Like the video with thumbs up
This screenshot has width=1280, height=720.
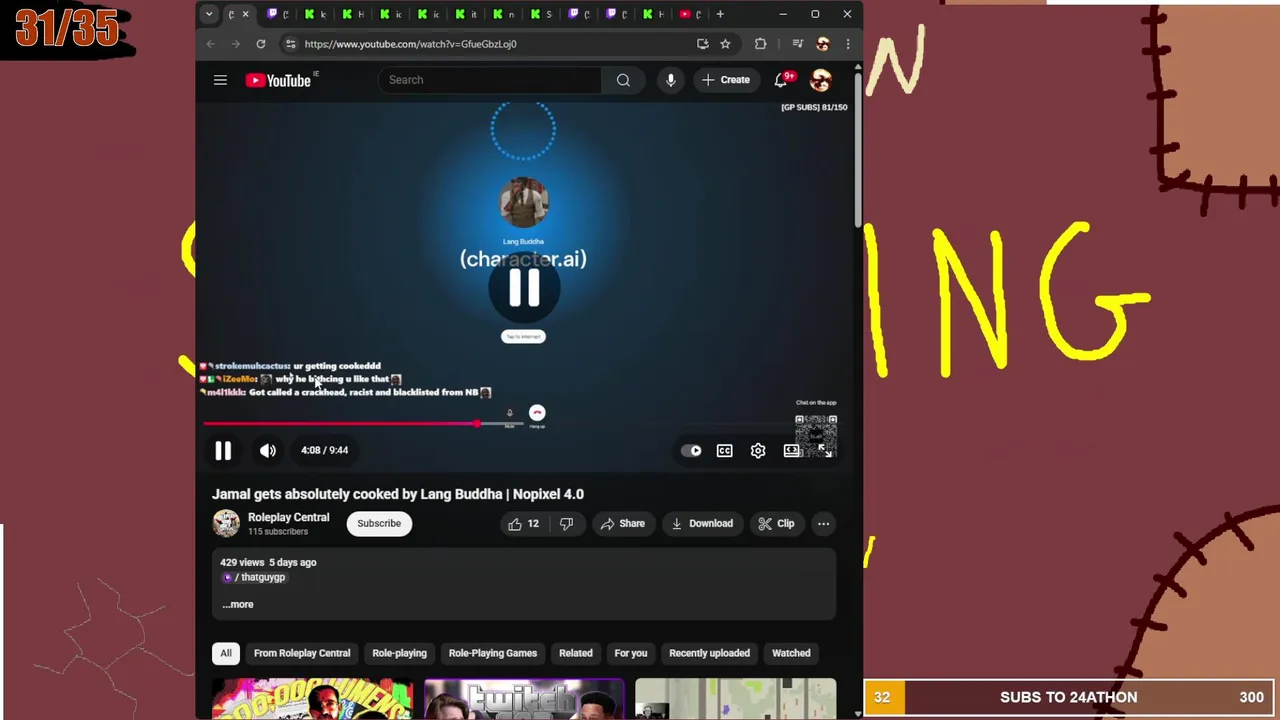point(523,524)
